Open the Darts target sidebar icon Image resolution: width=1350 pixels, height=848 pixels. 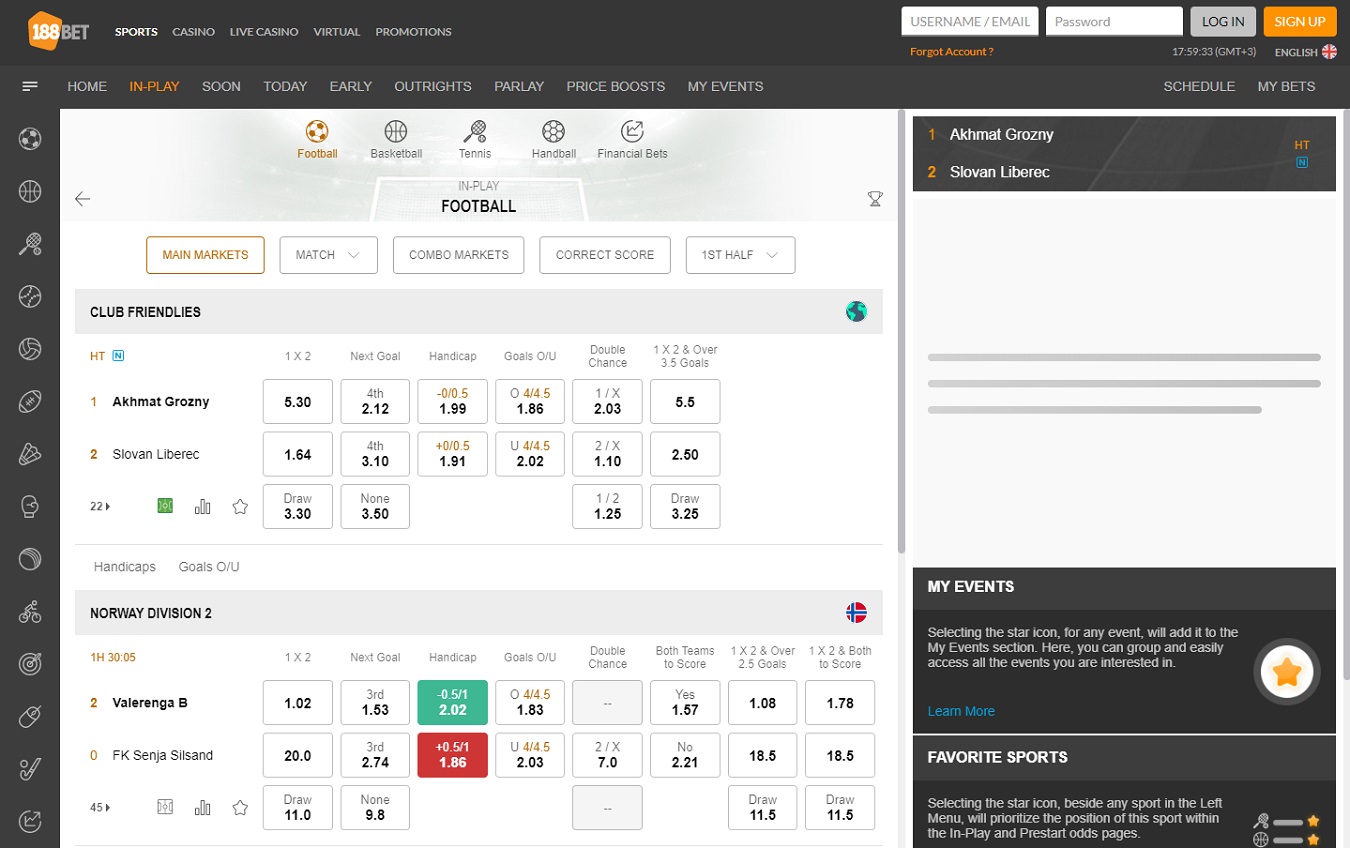pos(30,663)
